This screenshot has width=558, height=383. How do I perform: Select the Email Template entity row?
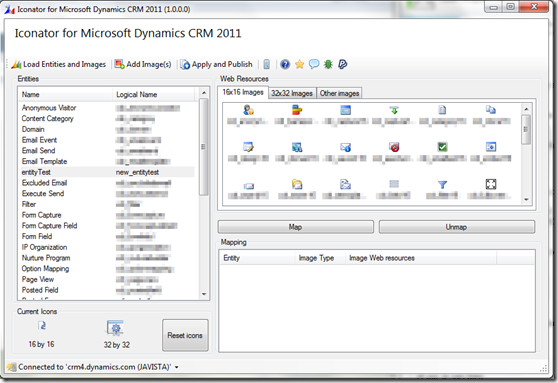107,161
